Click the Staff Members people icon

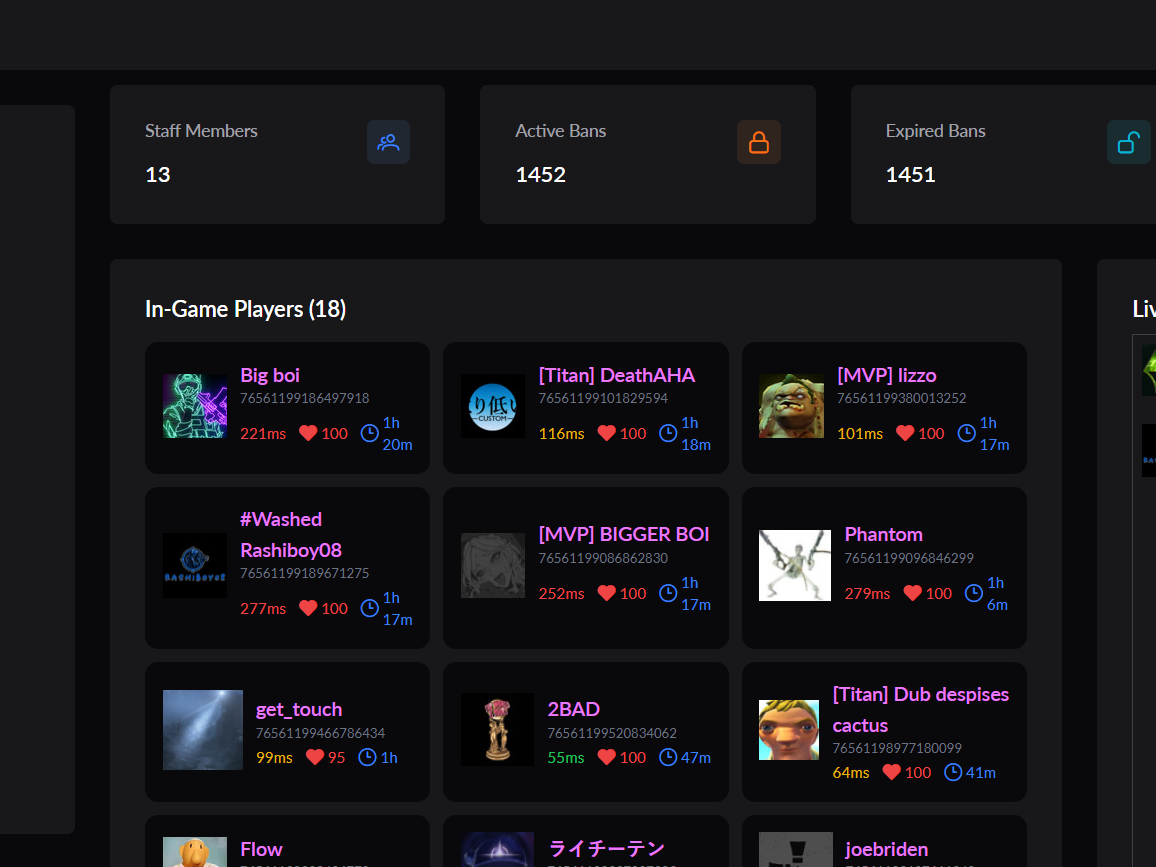pyautogui.click(x=389, y=142)
